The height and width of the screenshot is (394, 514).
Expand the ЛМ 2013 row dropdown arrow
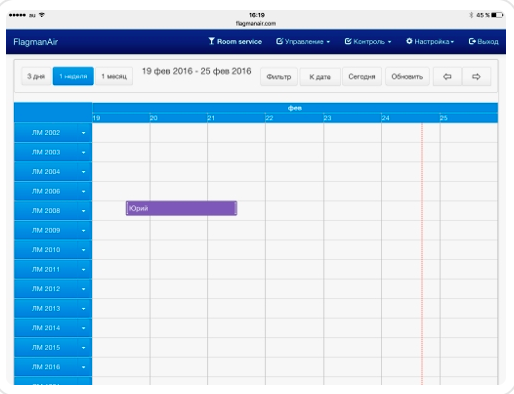tap(84, 308)
